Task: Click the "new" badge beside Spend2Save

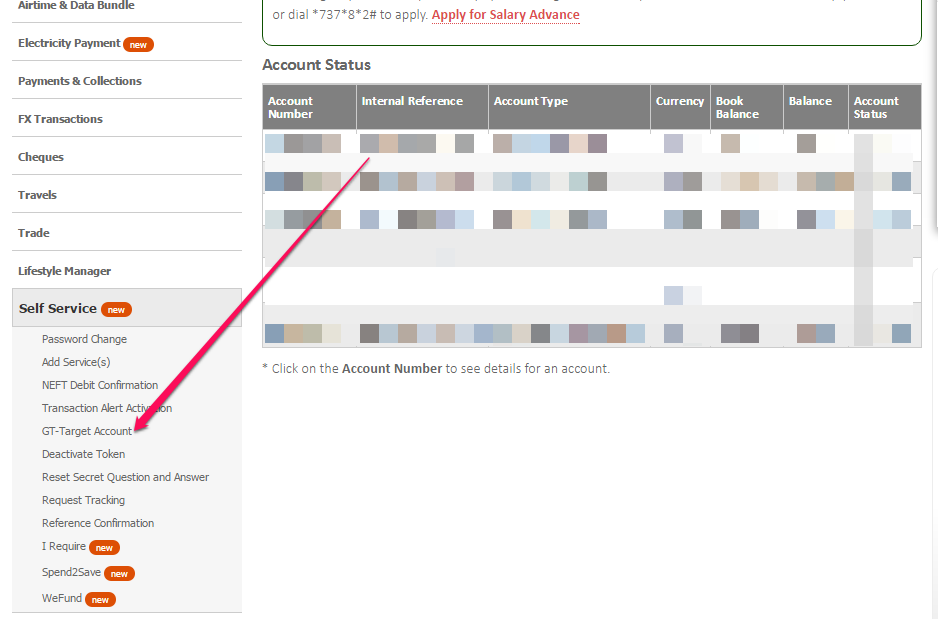Action: pyautogui.click(x=119, y=573)
